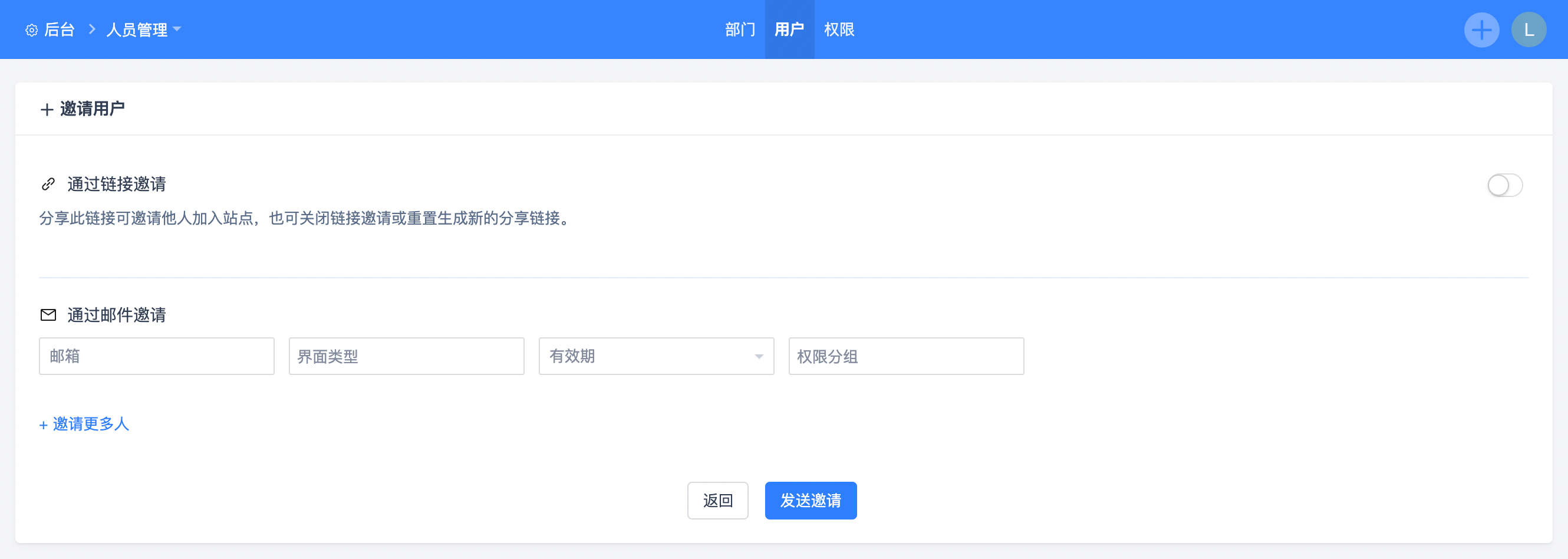Click the gear icon beside 后台
This screenshot has height=559, width=1568.
pyautogui.click(x=32, y=30)
